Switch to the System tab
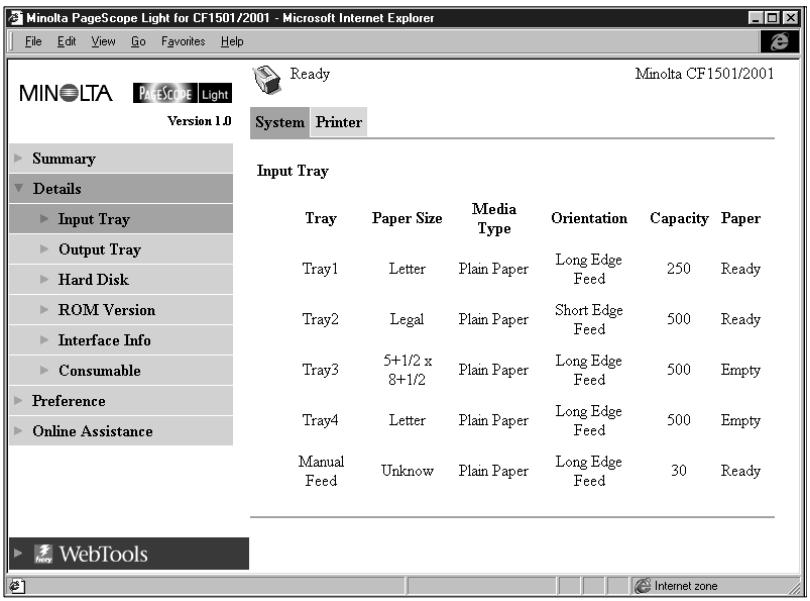The image size is (810, 601). click(x=279, y=122)
